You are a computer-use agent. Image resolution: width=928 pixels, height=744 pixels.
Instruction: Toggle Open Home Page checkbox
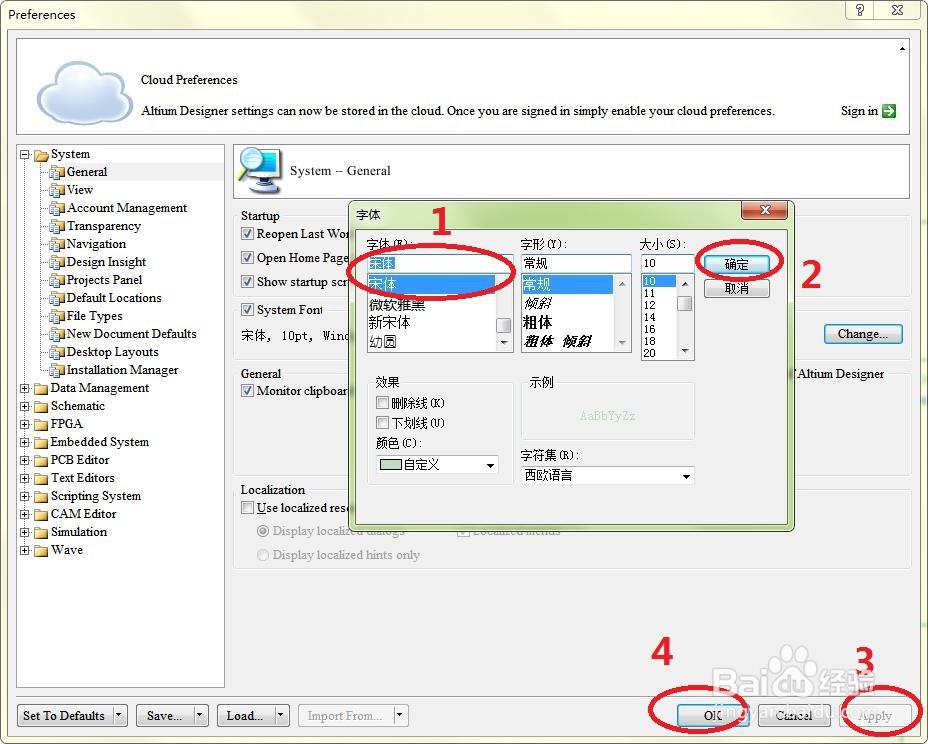pyautogui.click(x=247, y=257)
